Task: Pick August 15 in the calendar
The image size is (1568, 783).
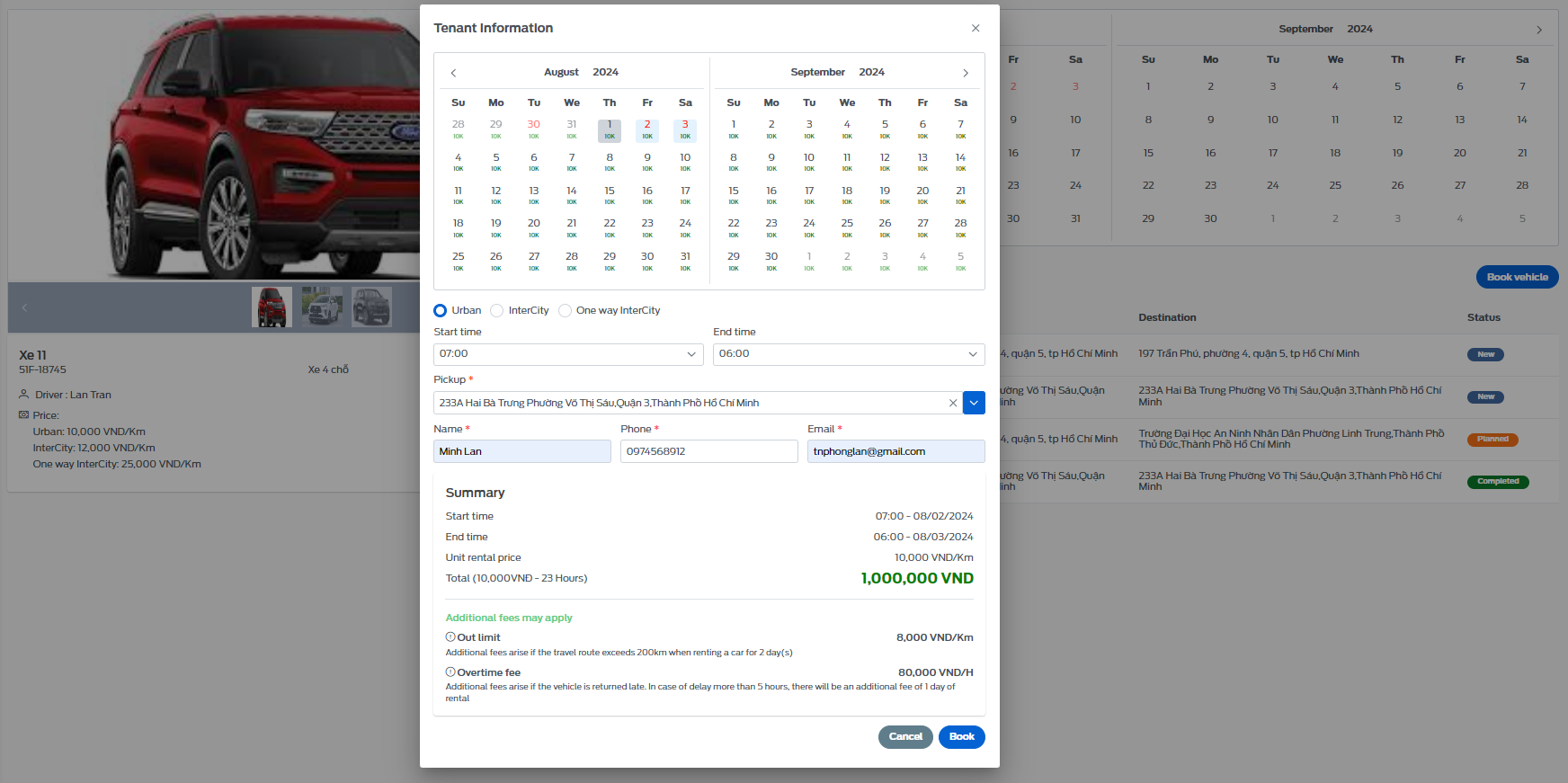Action: 610,194
